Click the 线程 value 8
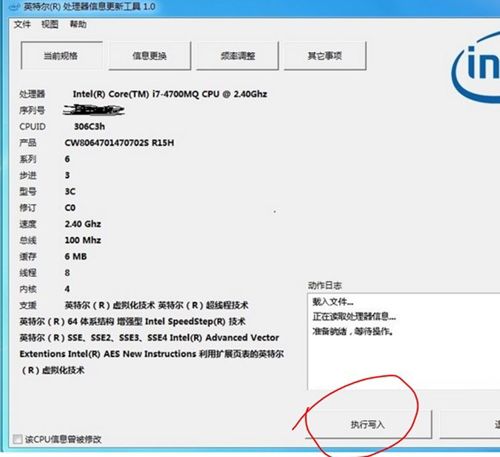This screenshot has width=500, height=457. click(x=67, y=273)
